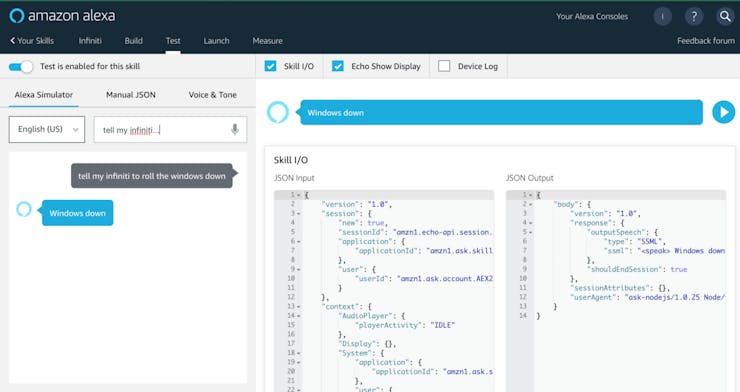Click the "shouldEndSession": true line
740x392 pixels.
click(x=637, y=269)
